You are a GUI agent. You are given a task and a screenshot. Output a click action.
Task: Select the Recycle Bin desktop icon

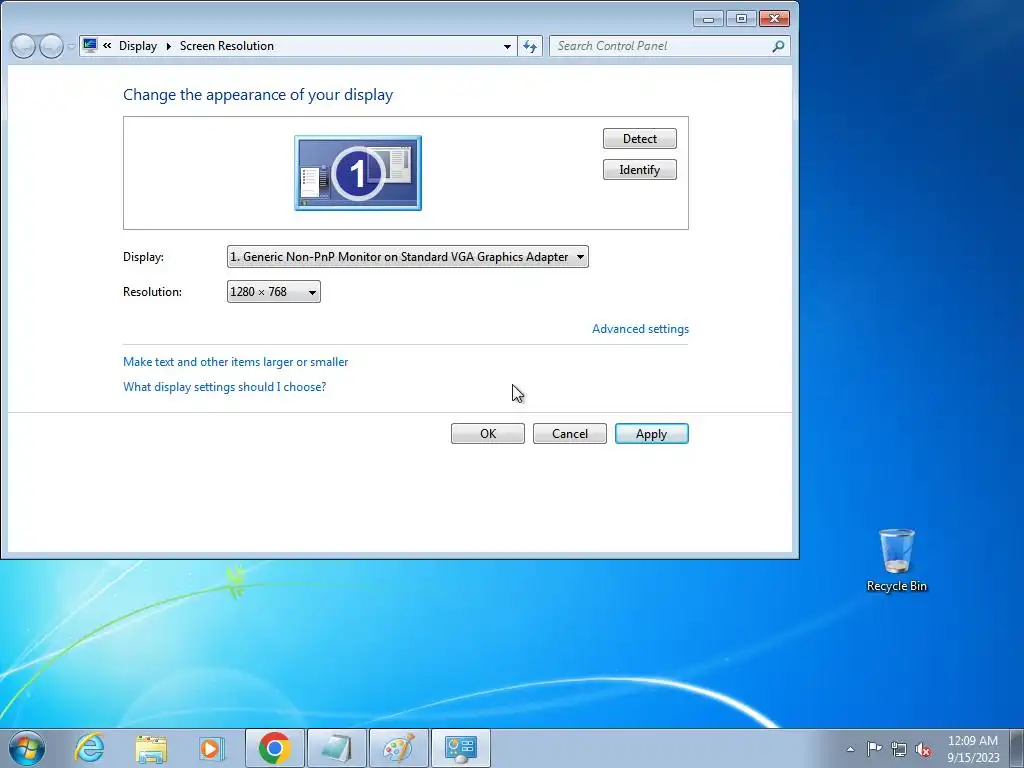(x=897, y=561)
